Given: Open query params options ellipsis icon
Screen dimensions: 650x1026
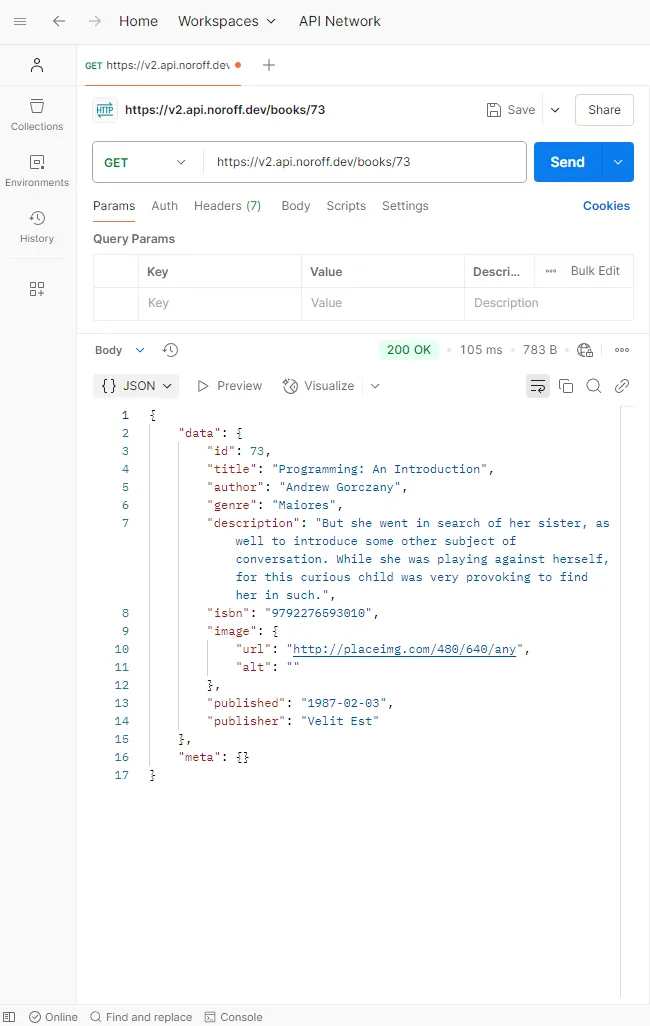Looking at the screenshot, I should pyautogui.click(x=551, y=271).
